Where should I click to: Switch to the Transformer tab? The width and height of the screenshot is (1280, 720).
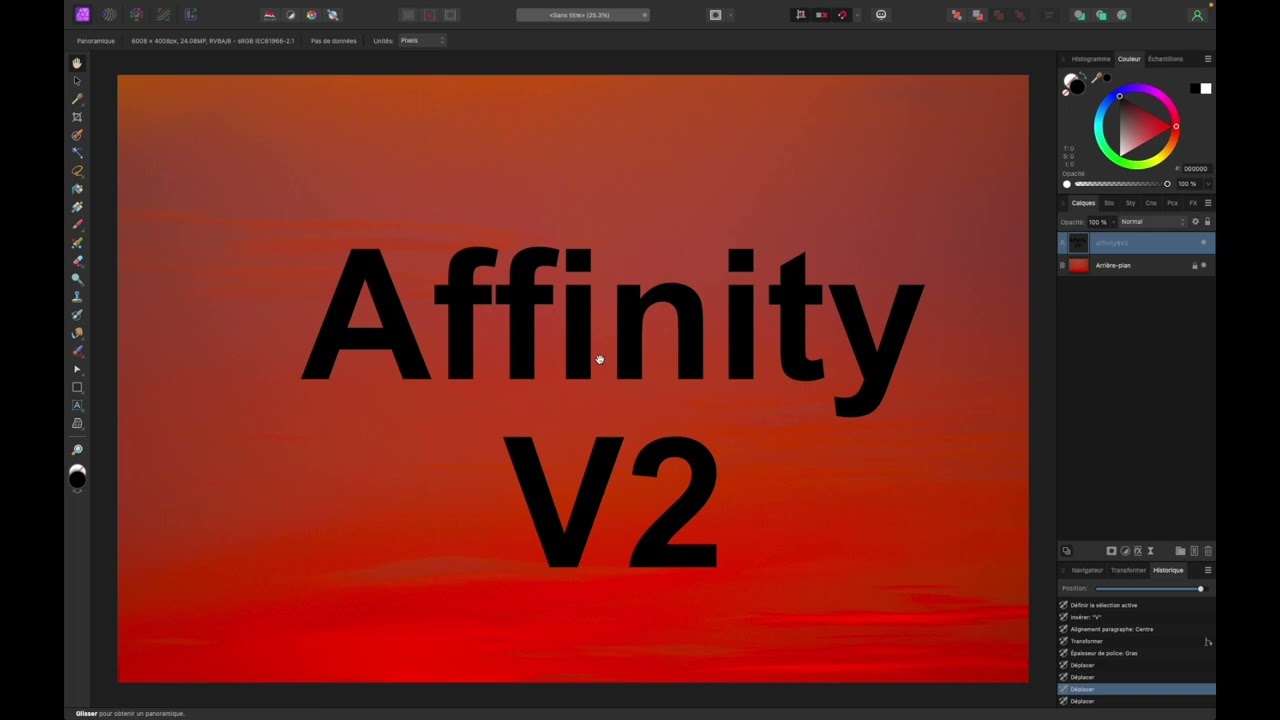click(x=1128, y=570)
